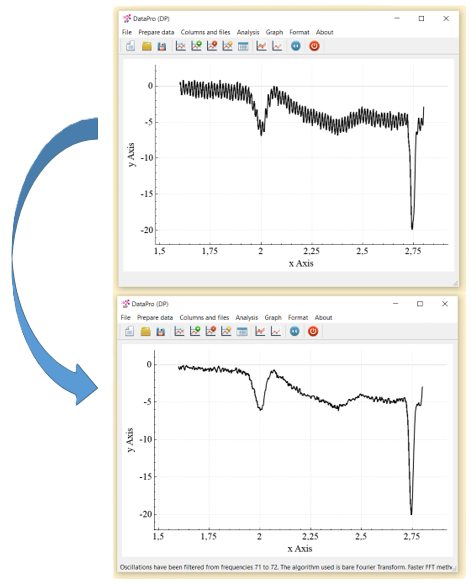
Task: Open Columns and files menu in bottom window
Action: 204,317
